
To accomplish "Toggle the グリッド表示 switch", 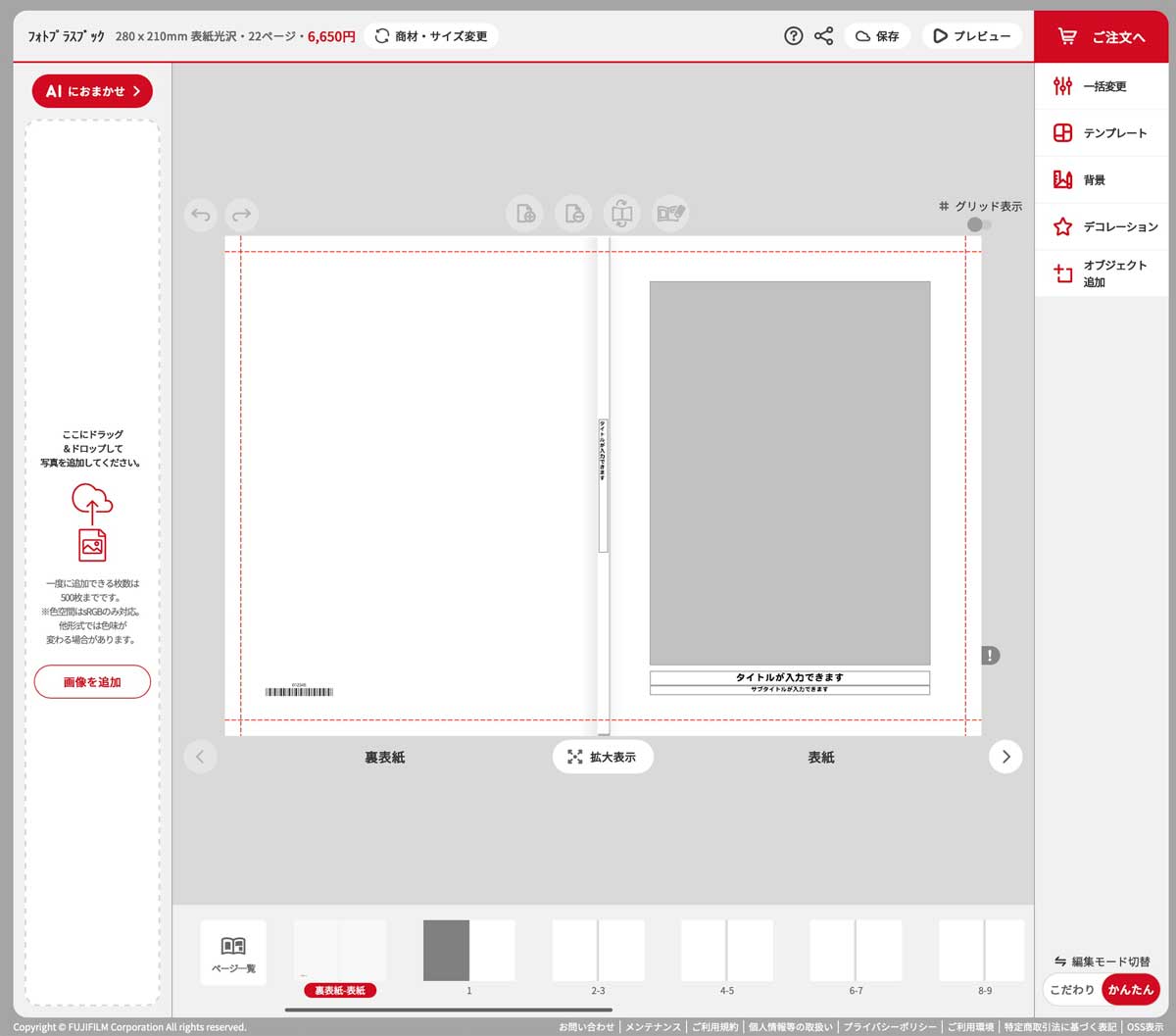I will (x=978, y=225).
